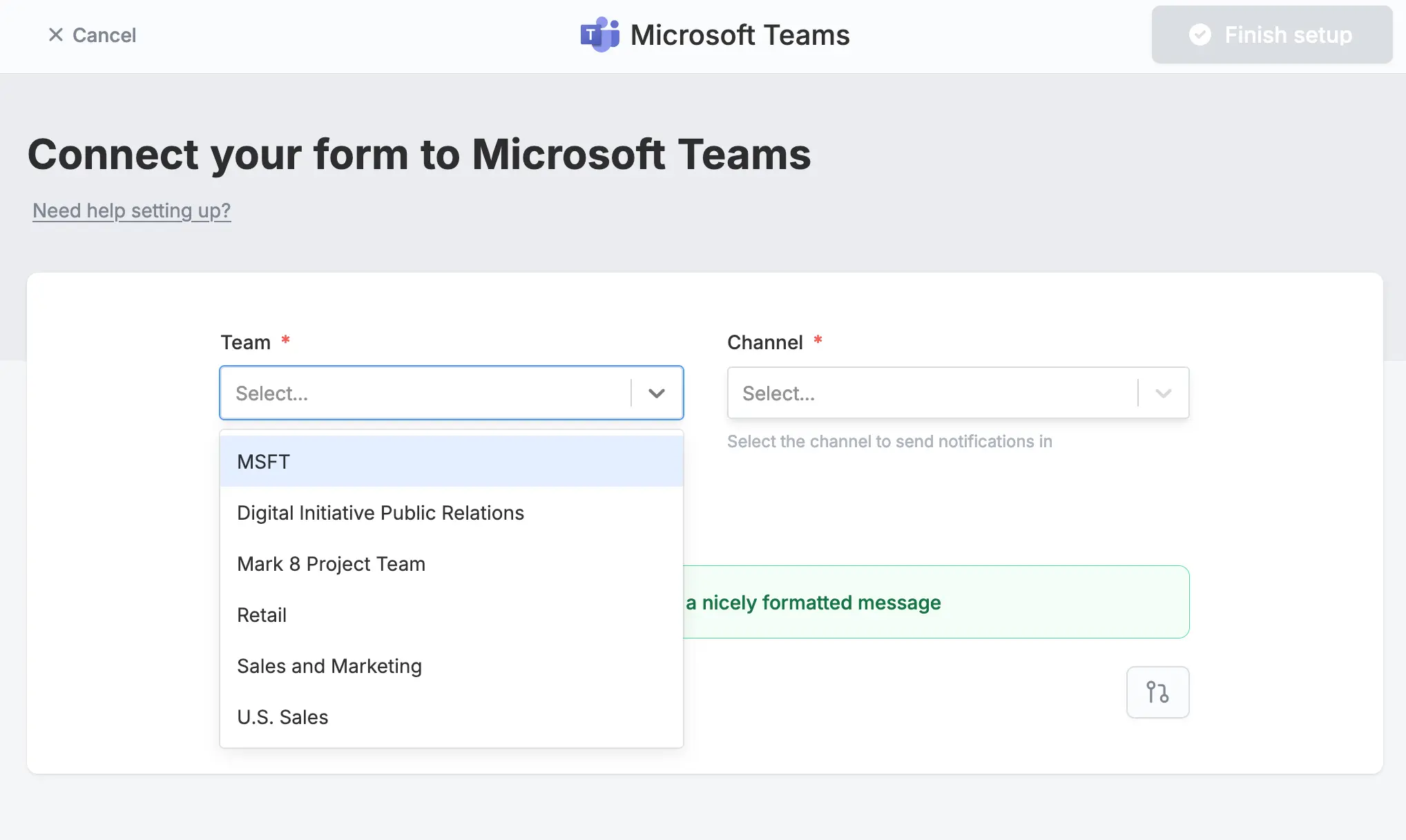Click the nicely formatted message preview
Image resolution: width=1406 pixels, height=840 pixels.
[x=816, y=602]
